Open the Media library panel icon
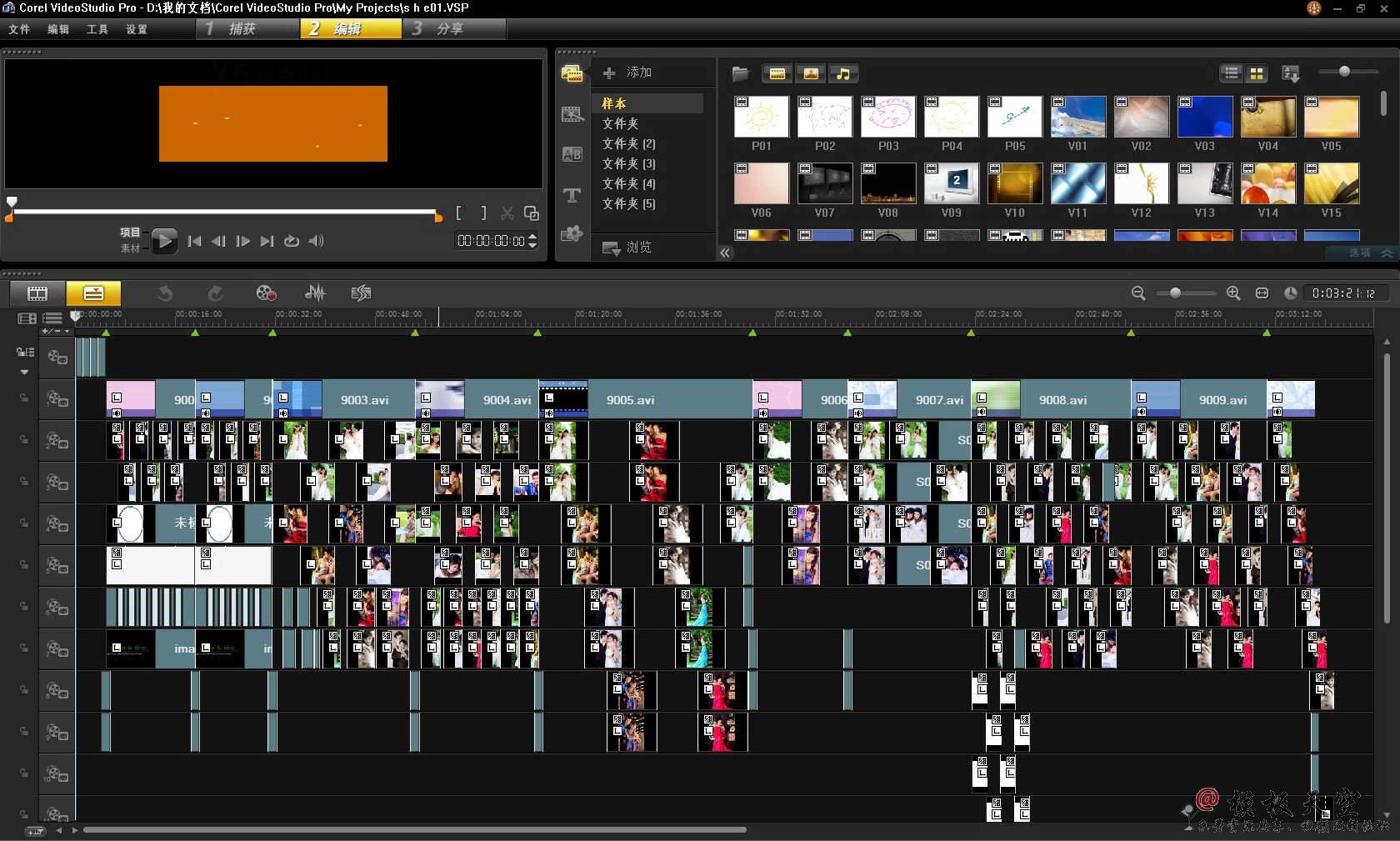 click(x=572, y=73)
